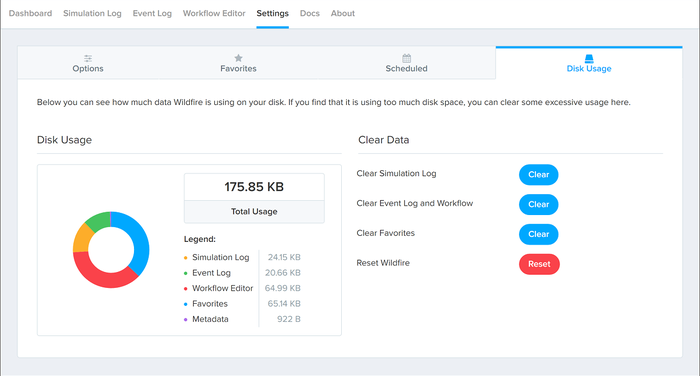Clear the Favorites data
The height and width of the screenshot is (376, 700).
tap(538, 234)
